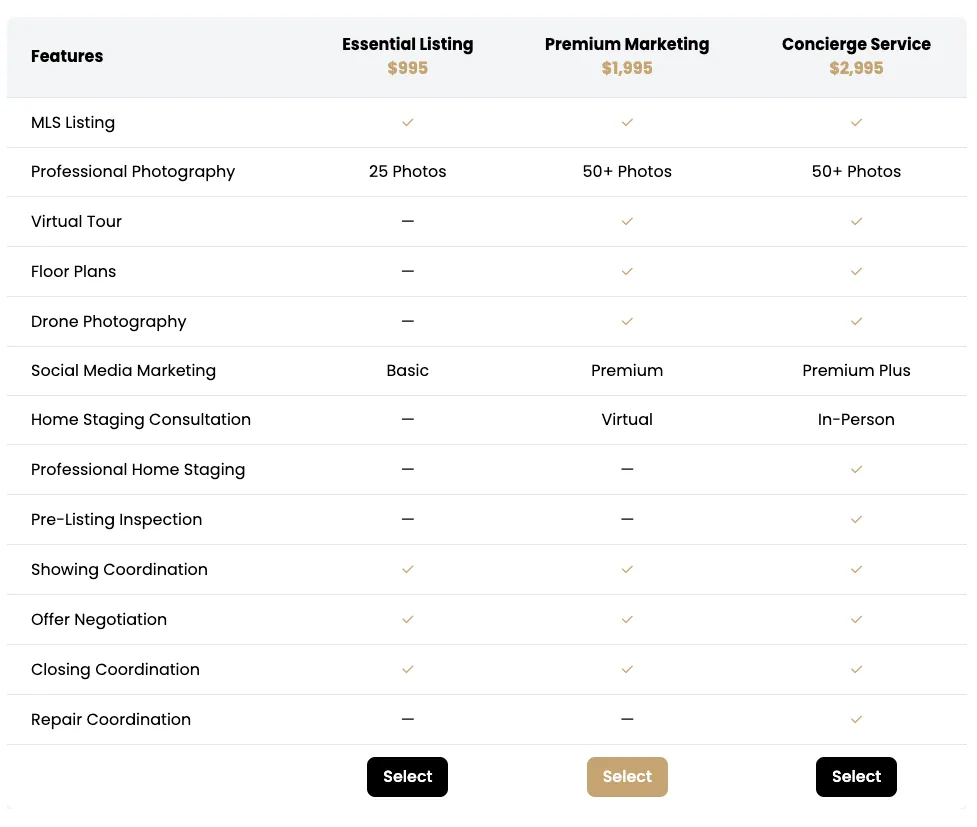Click Offer Negotiation checkmark under Essential Listing
Viewport: 977px width, 827px height.
click(407, 619)
